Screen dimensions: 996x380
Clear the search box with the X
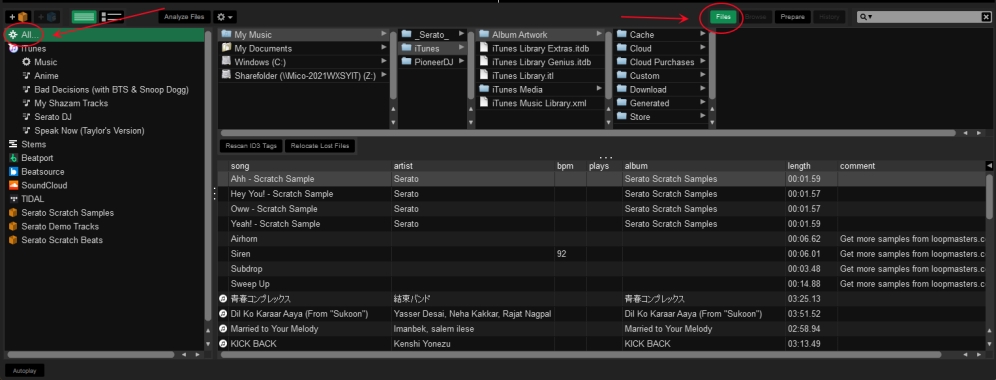pyautogui.click(x=986, y=17)
